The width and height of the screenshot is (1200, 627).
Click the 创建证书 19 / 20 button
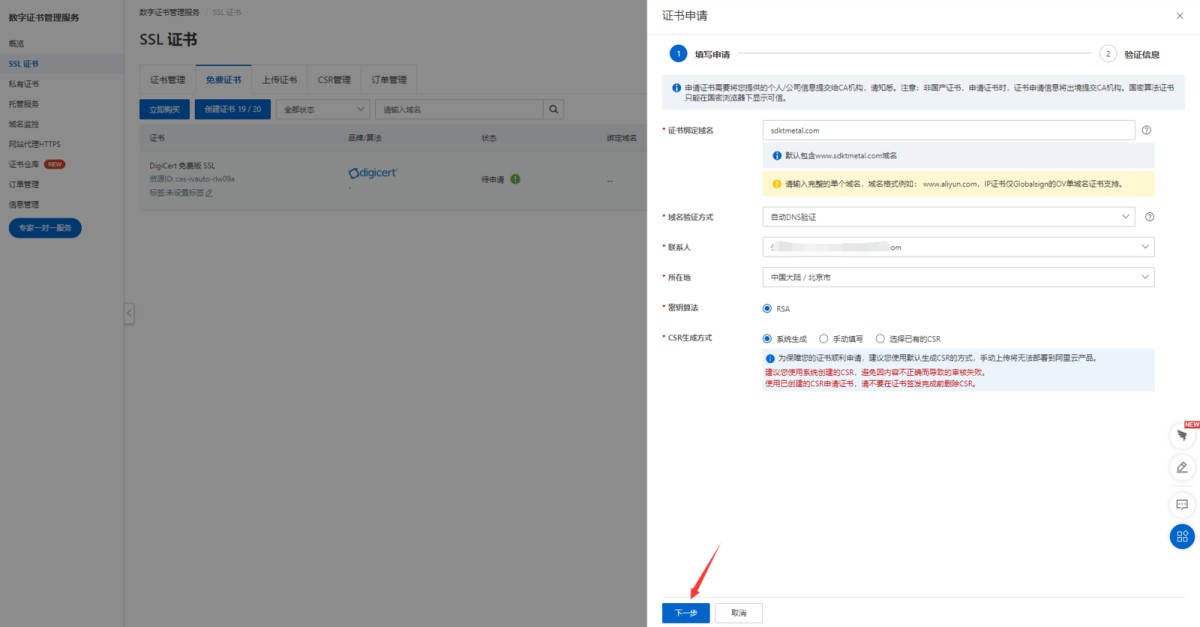(233, 109)
